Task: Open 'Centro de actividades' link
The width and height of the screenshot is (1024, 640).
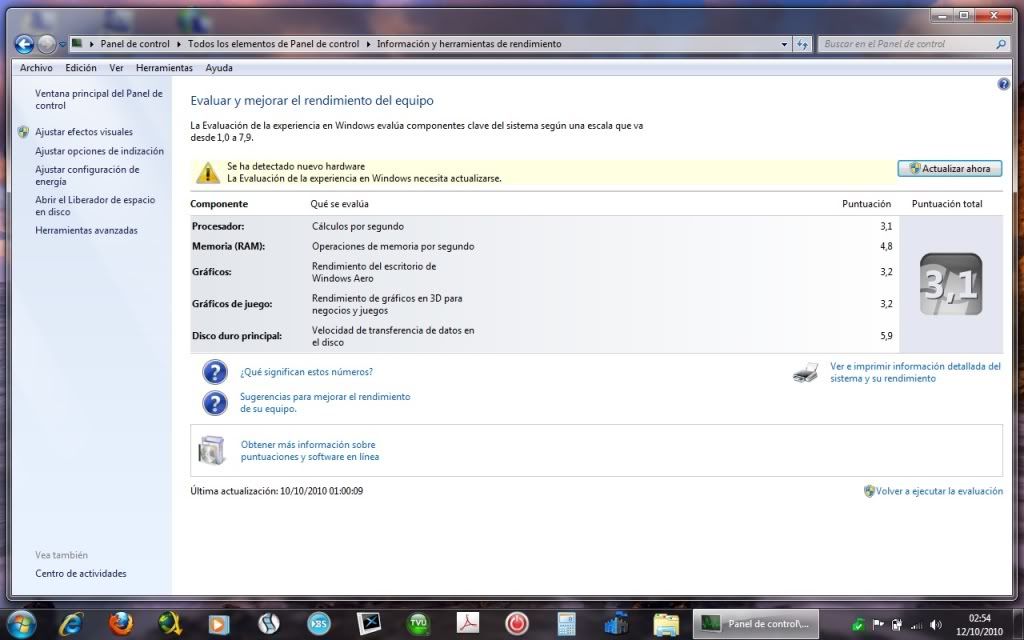Action: (x=81, y=573)
